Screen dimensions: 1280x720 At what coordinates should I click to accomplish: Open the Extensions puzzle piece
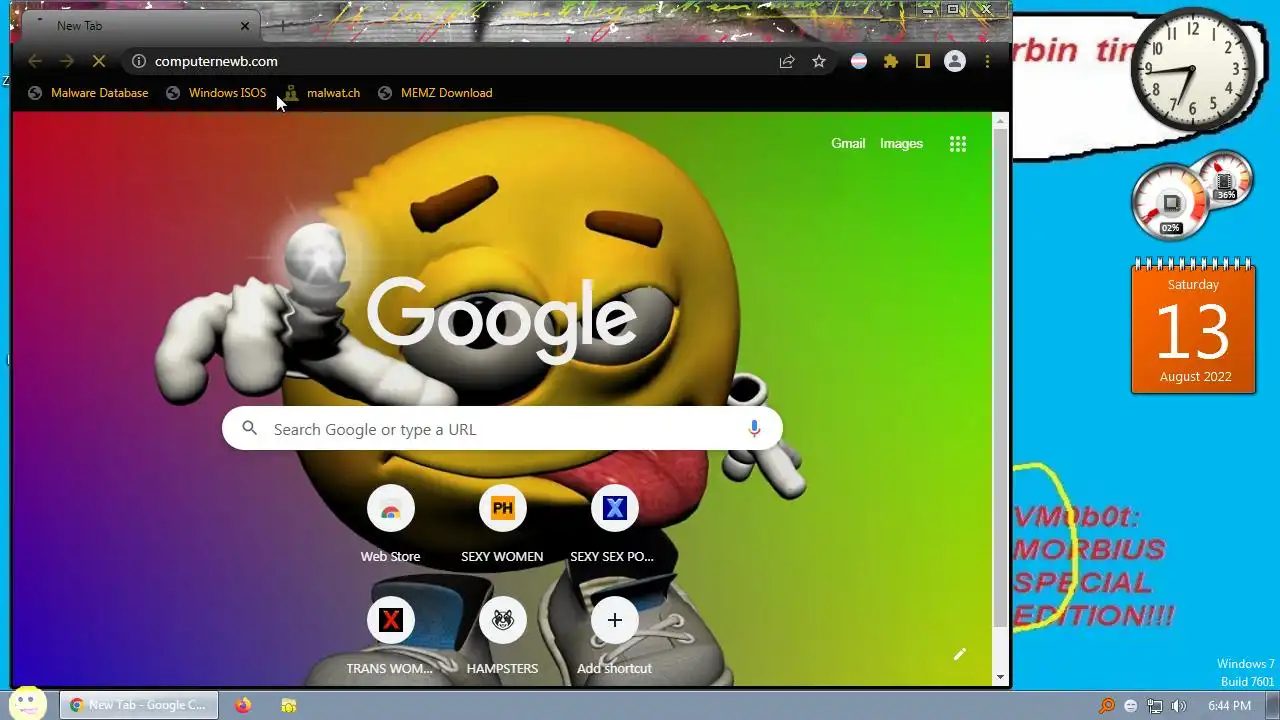[891, 61]
